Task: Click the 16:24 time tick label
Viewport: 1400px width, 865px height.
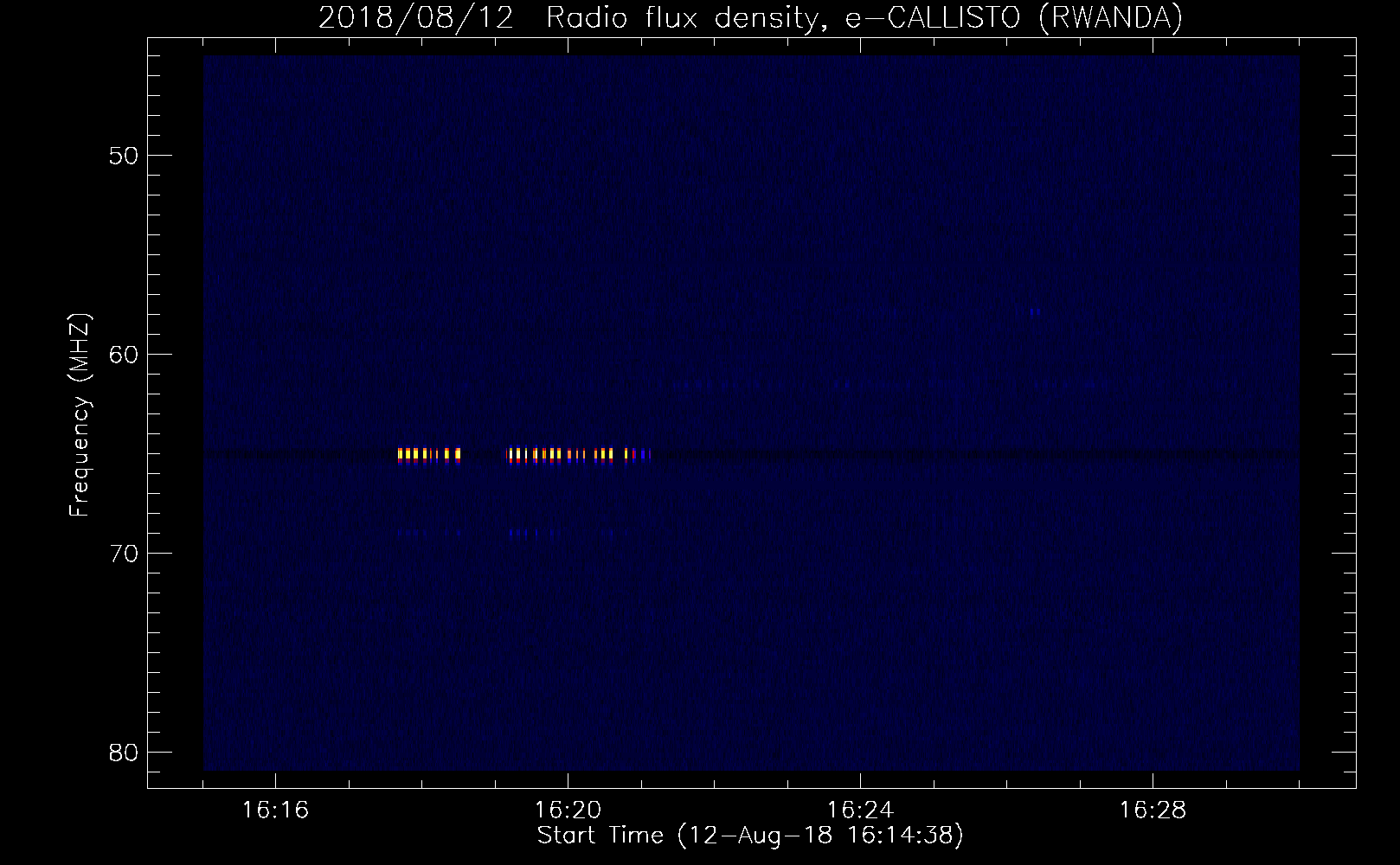Action: point(860,811)
